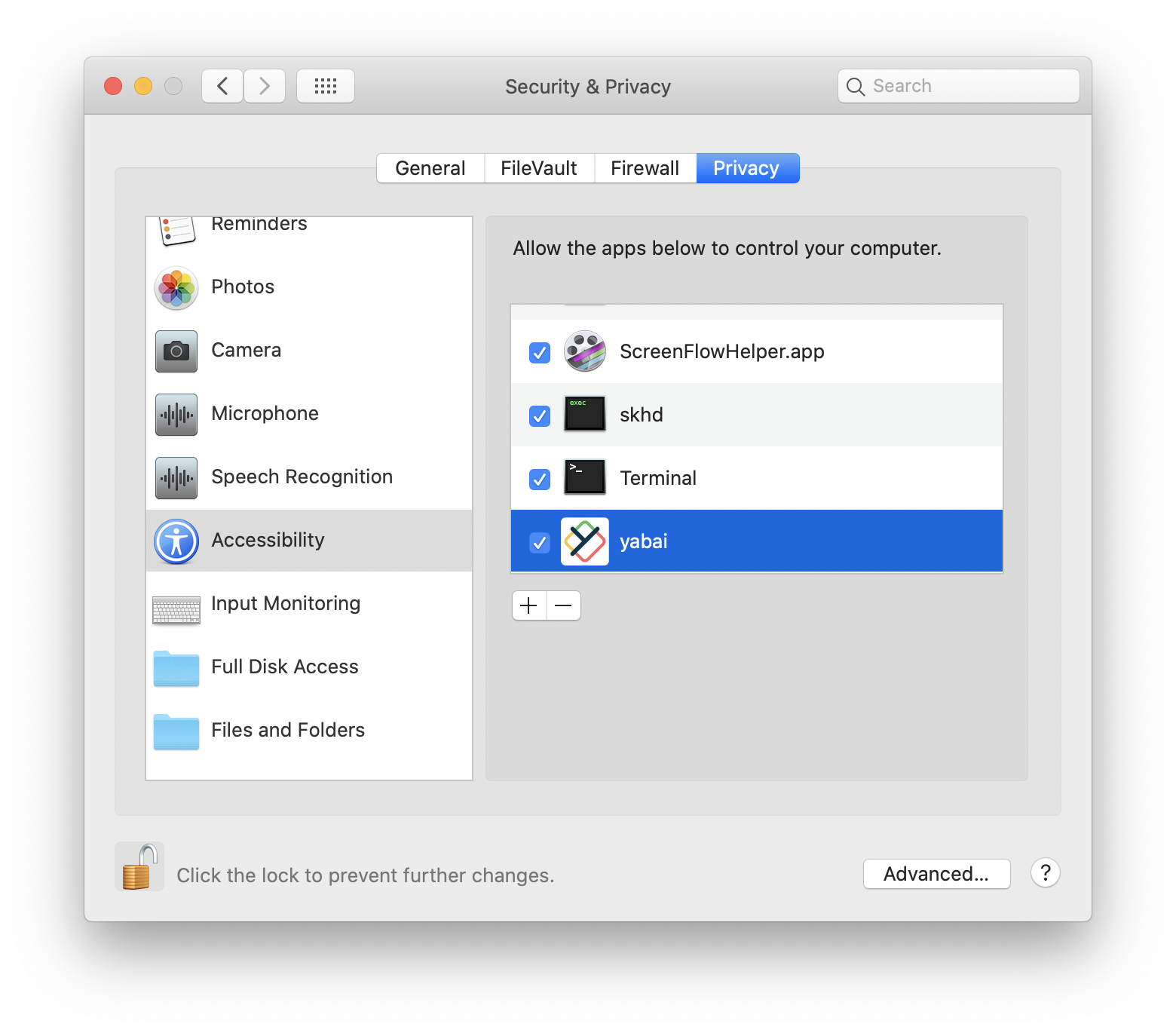Click the Search field
Viewport: 1176px width, 1033px height.
point(959,86)
